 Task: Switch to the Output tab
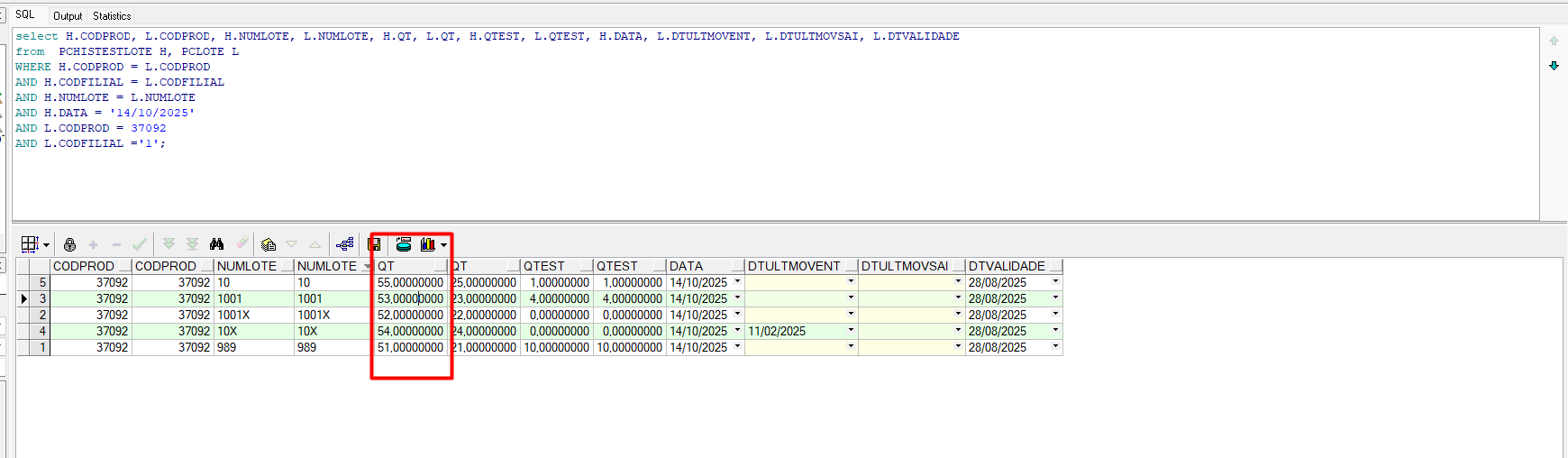tap(68, 15)
